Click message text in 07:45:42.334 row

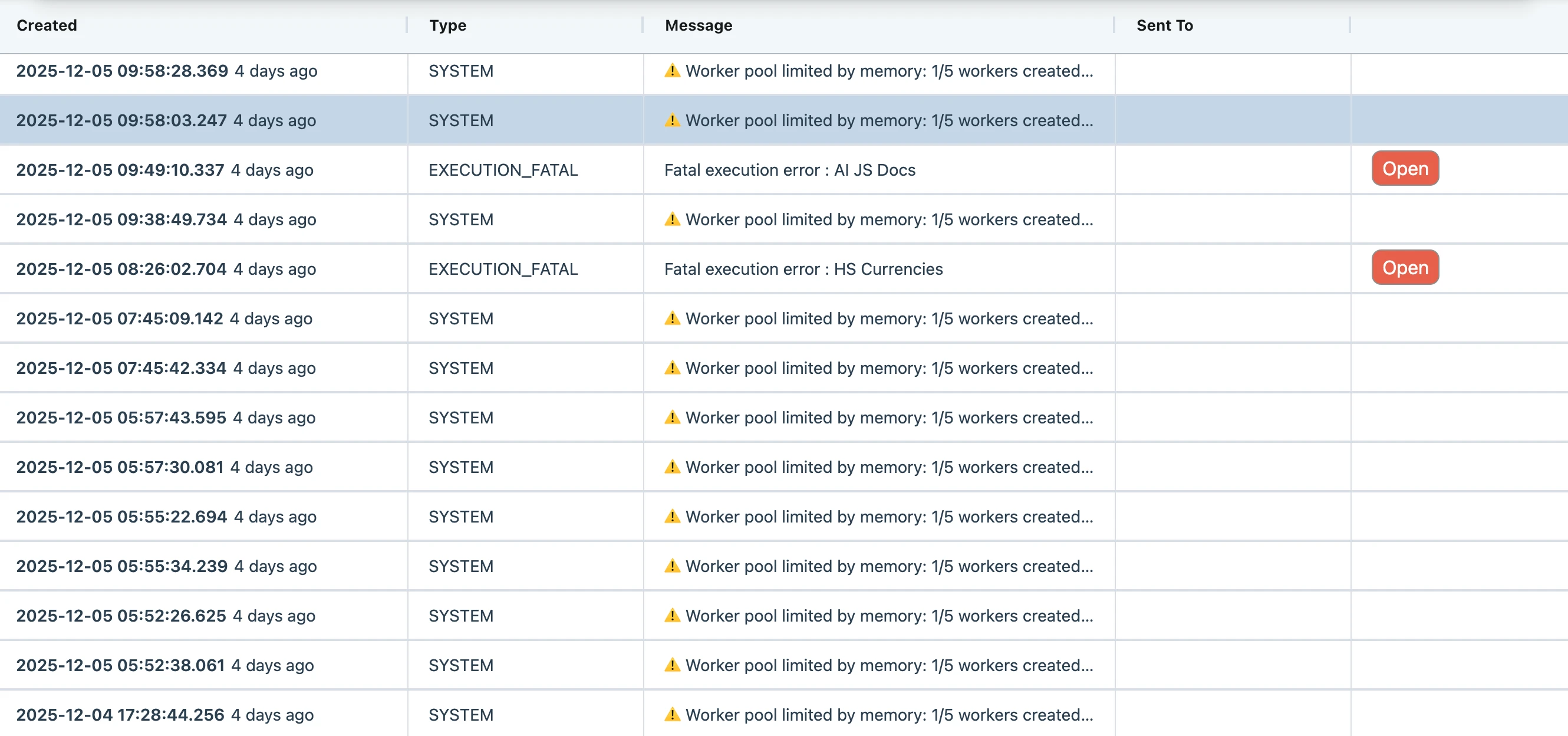(x=889, y=369)
